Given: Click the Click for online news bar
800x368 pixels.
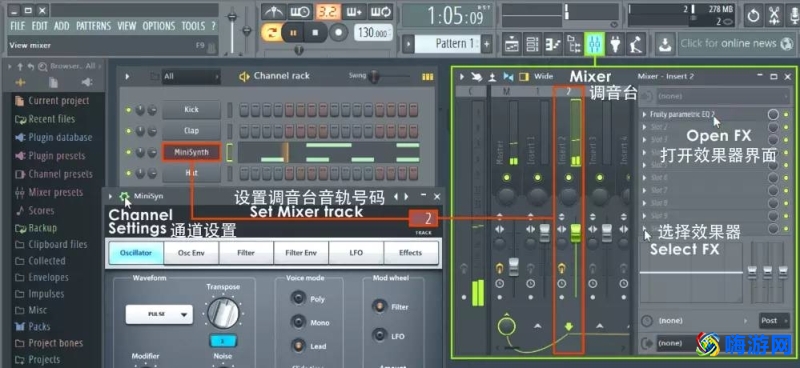Looking at the screenshot, I should [737, 44].
